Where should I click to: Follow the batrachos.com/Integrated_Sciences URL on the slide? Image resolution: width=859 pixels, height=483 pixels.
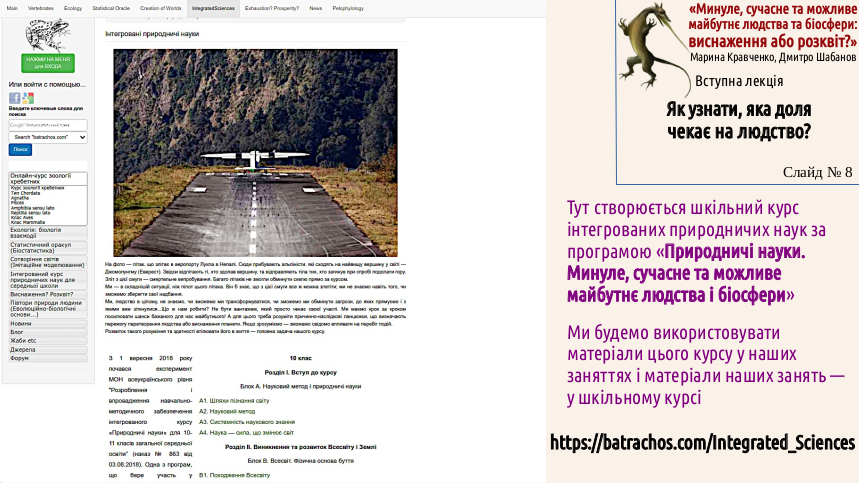[x=703, y=442]
